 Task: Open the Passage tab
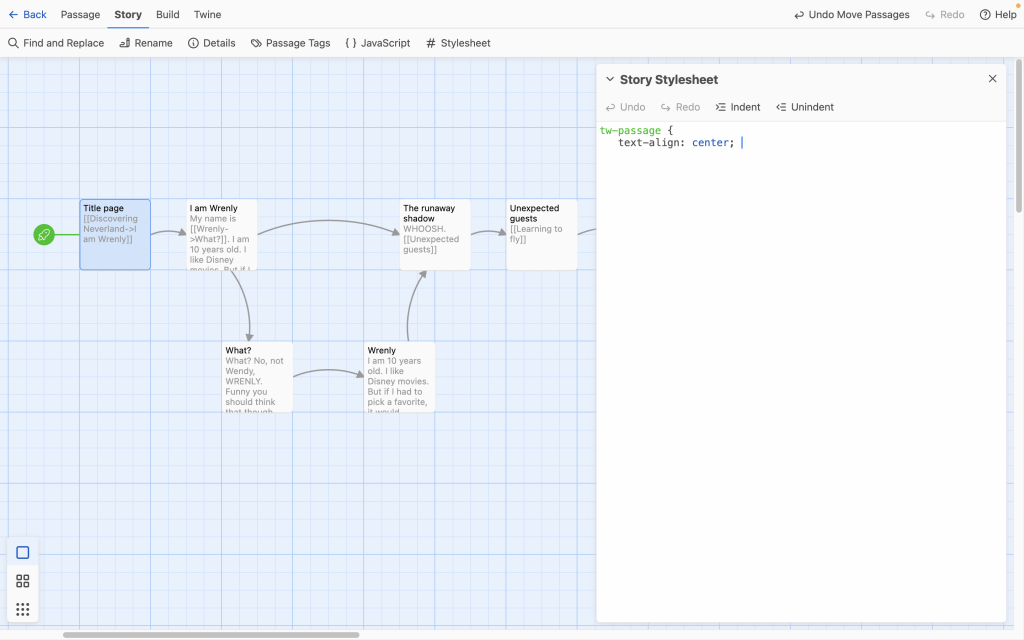(x=80, y=15)
